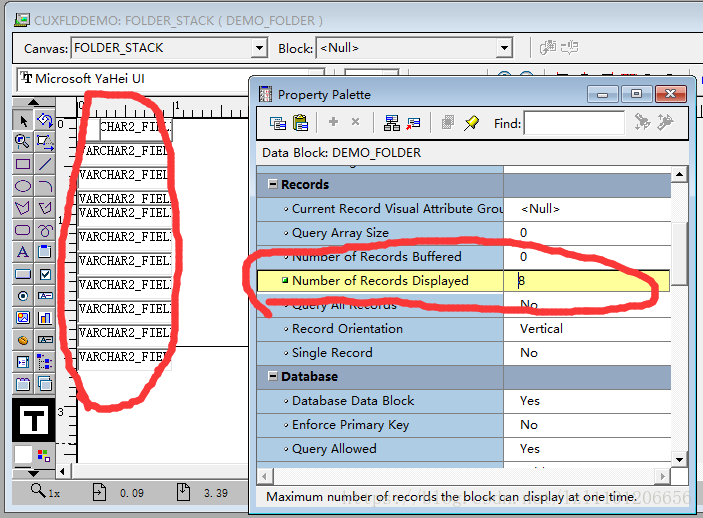Collapse the Database property group
703x518 pixels.
pos(272,376)
